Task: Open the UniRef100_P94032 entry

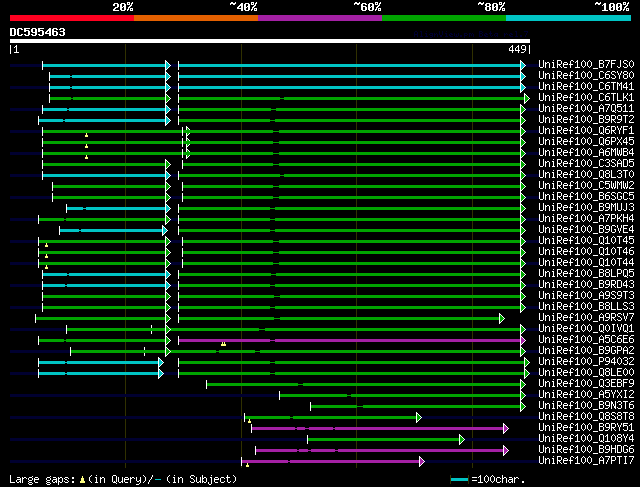Action: [x=586, y=362]
